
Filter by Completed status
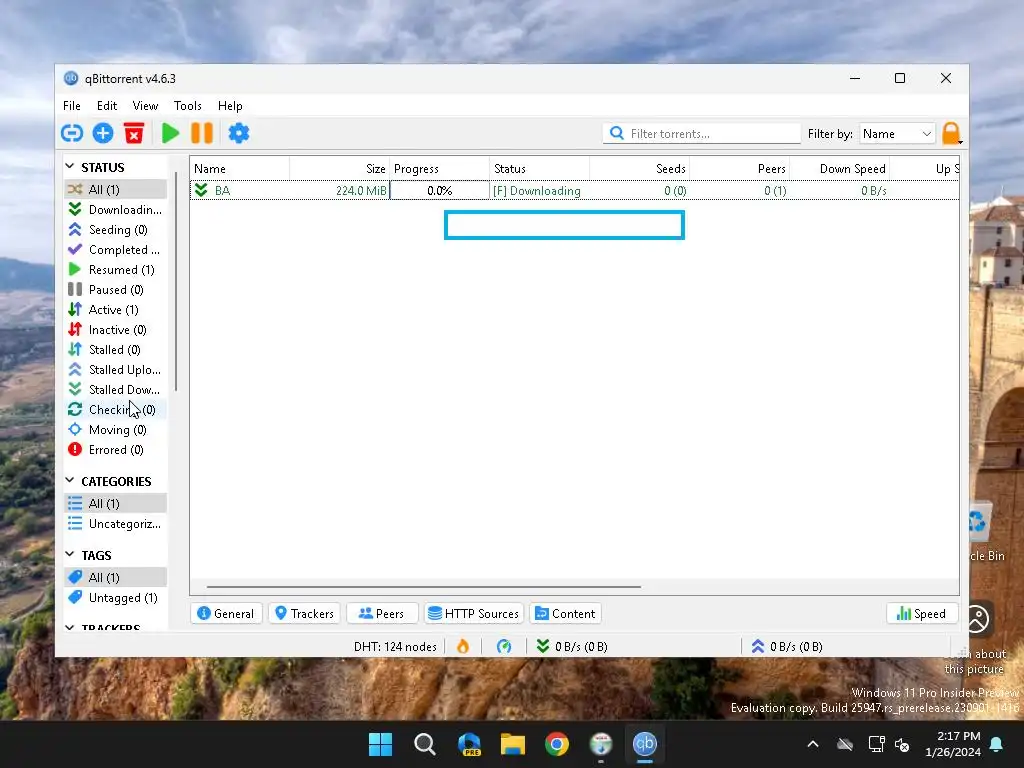tap(116, 249)
